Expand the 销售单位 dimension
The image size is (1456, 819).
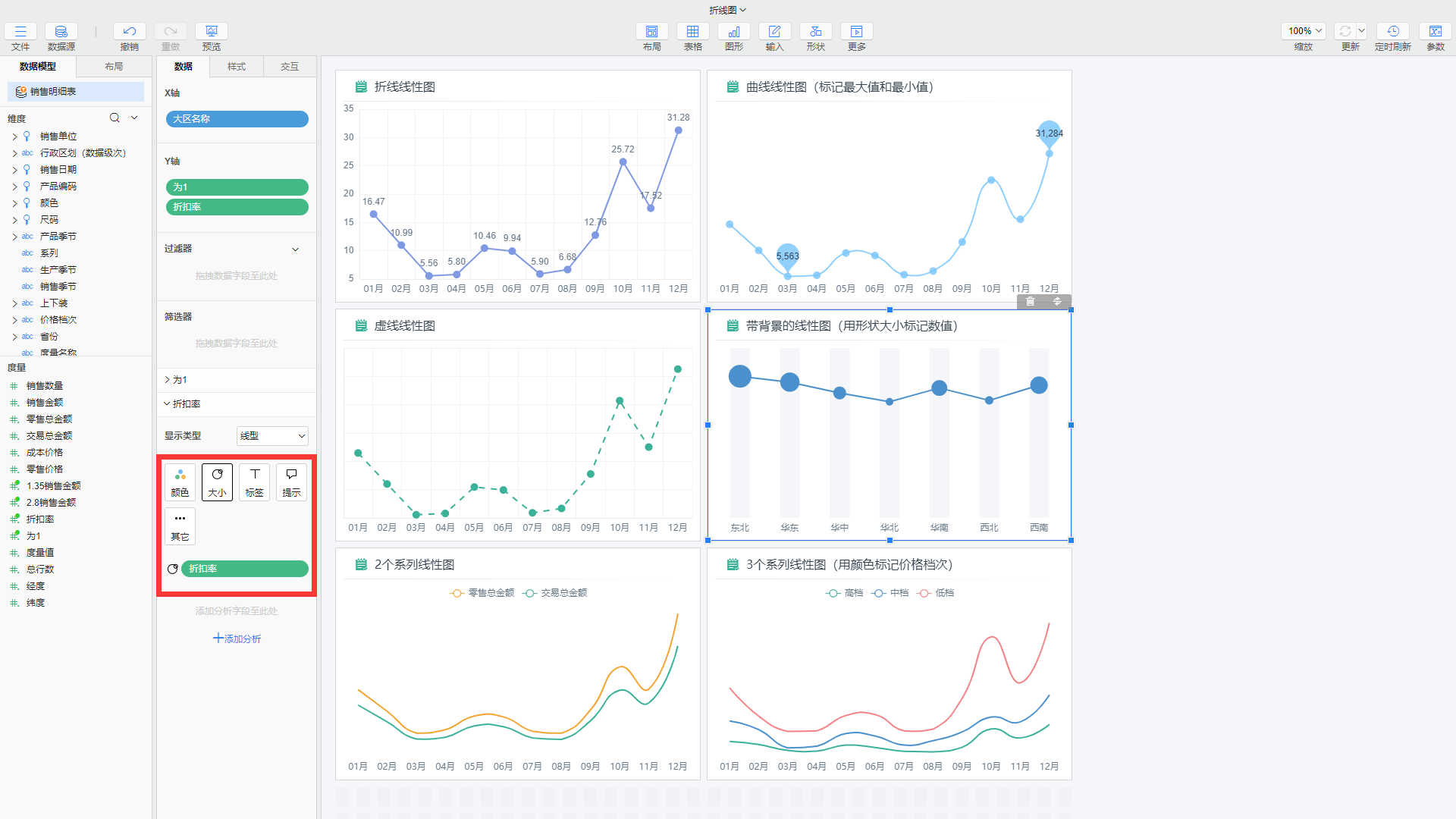click(x=14, y=136)
